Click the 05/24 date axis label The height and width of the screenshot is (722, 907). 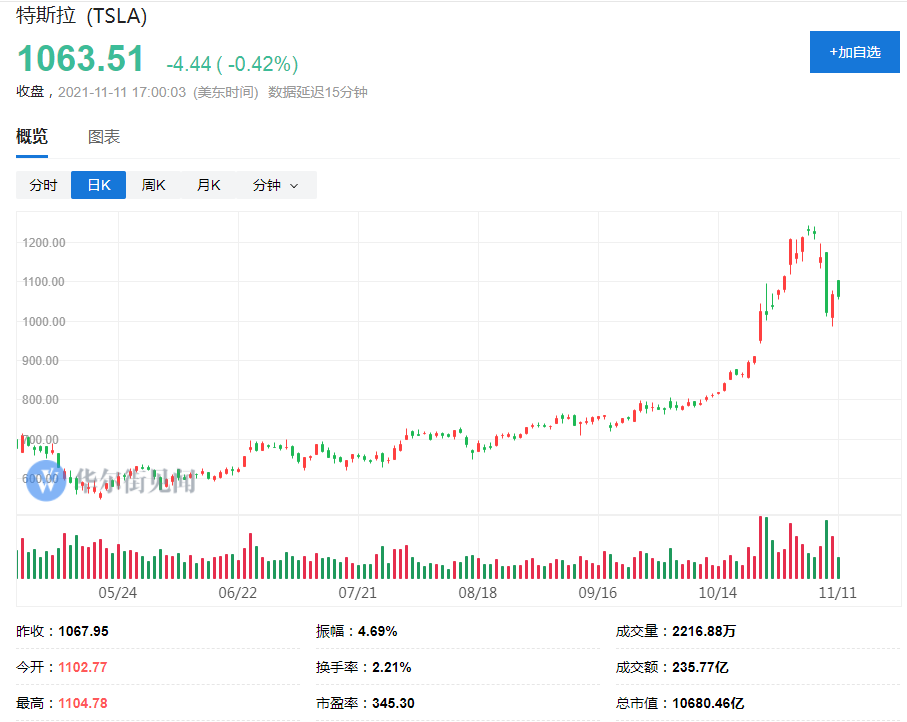[x=117, y=593]
